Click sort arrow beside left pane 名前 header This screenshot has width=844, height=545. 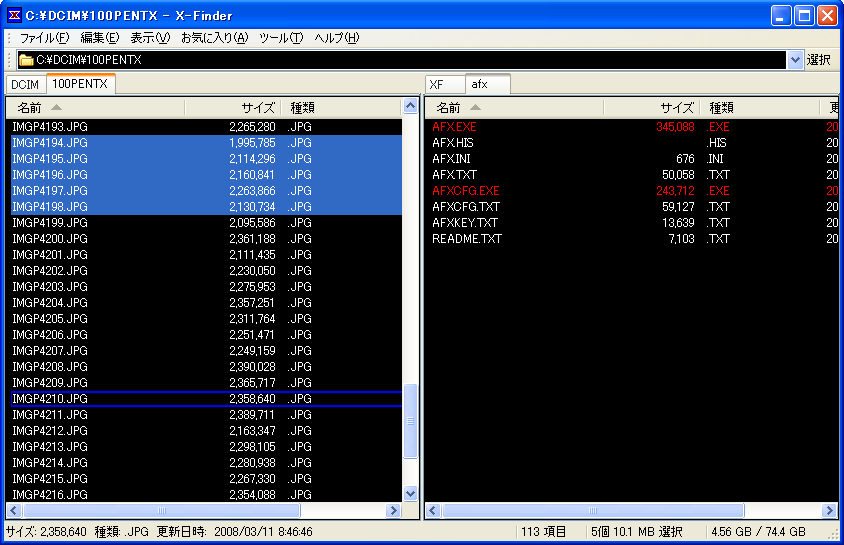(x=56, y=107)
